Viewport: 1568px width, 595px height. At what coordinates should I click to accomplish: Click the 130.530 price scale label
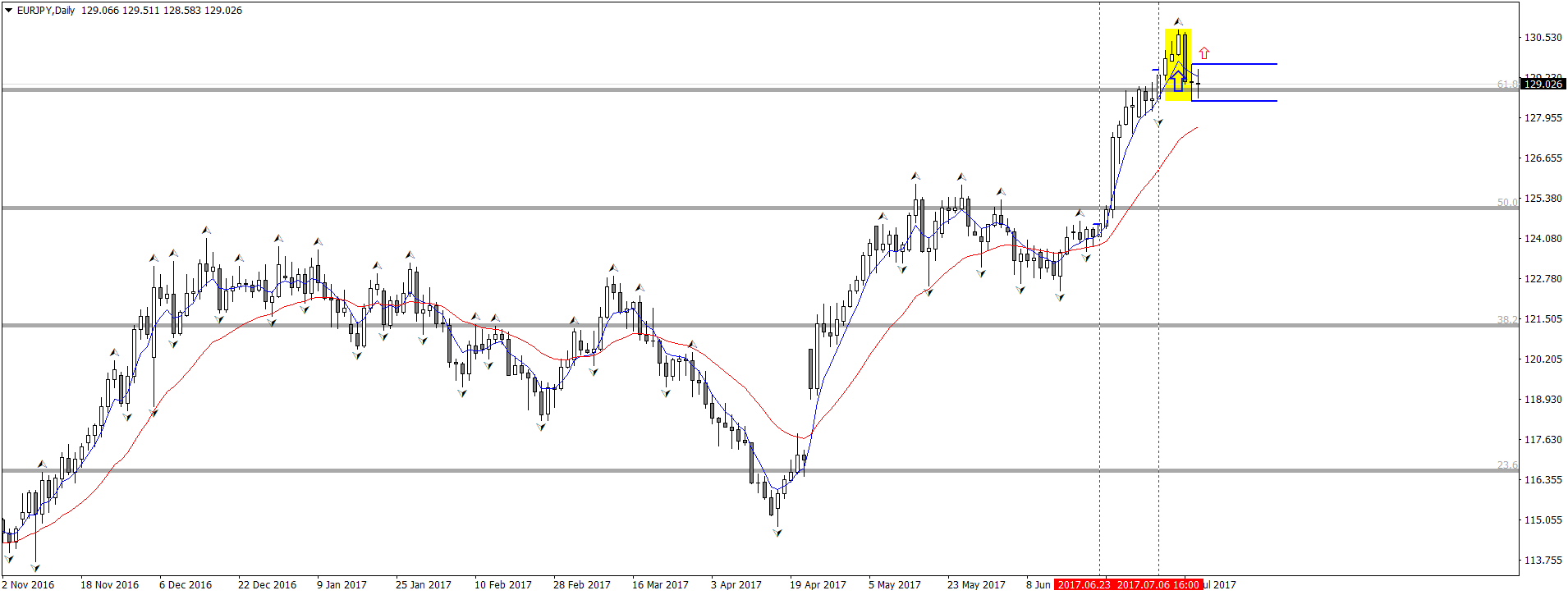coord(1543,38)
